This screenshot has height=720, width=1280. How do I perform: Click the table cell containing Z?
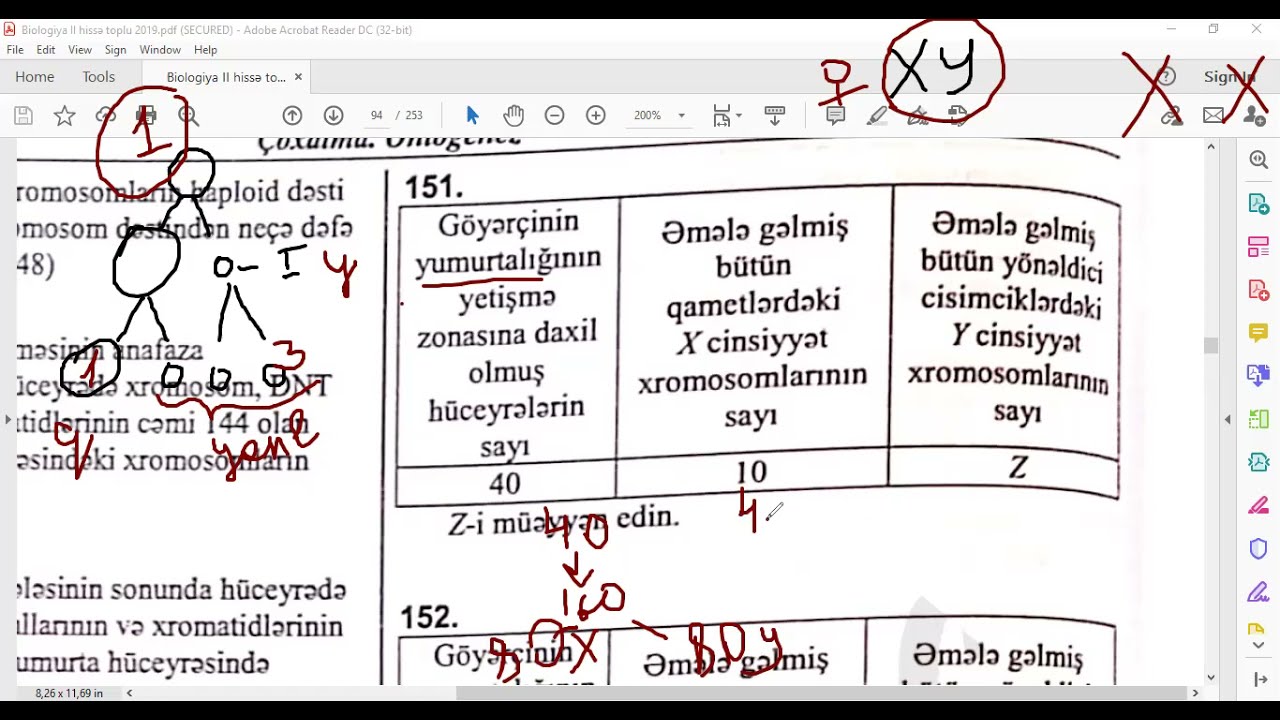point(1017,466)
